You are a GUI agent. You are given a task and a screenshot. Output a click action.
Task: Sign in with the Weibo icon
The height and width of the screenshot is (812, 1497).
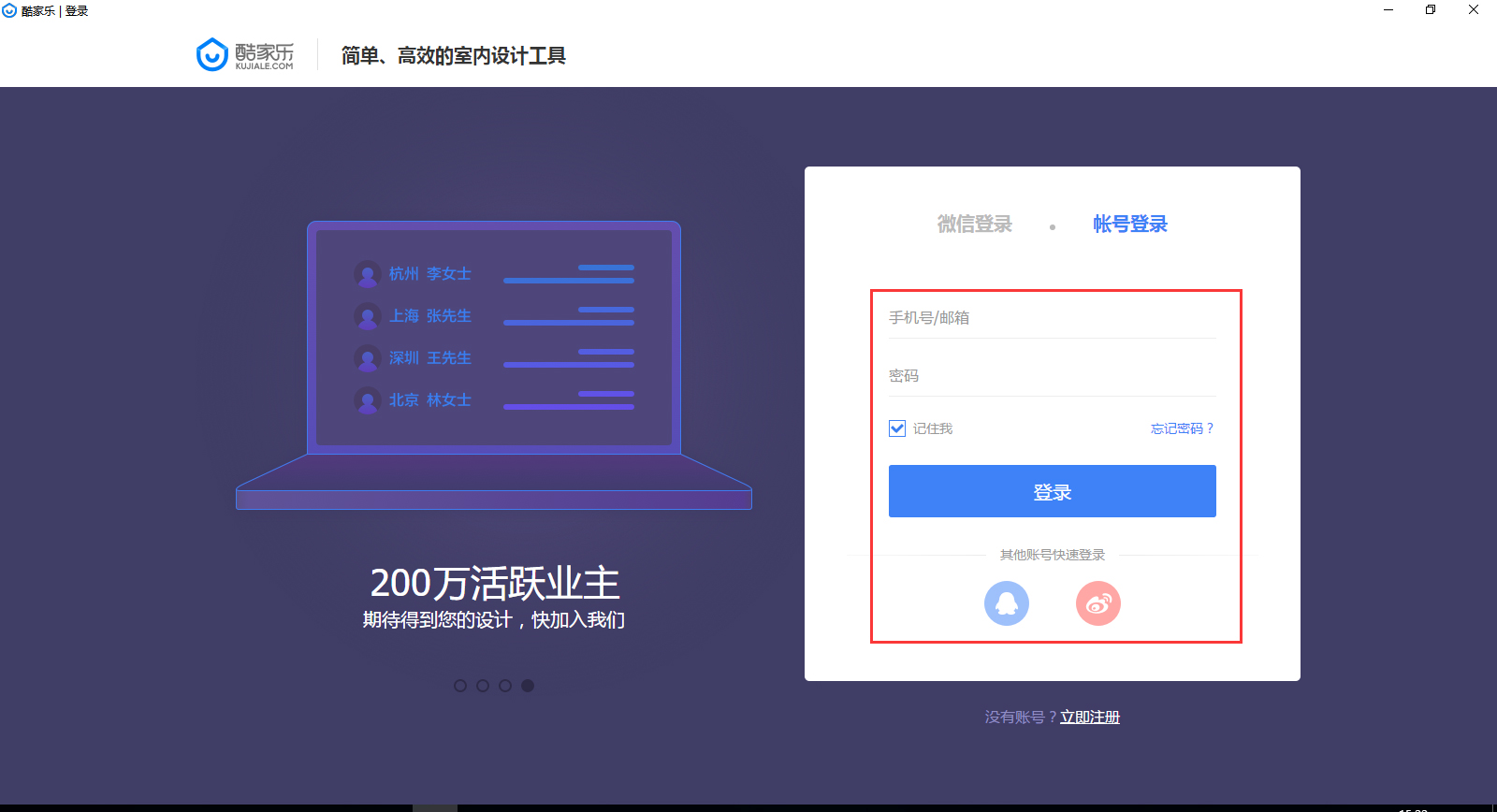1098,603
